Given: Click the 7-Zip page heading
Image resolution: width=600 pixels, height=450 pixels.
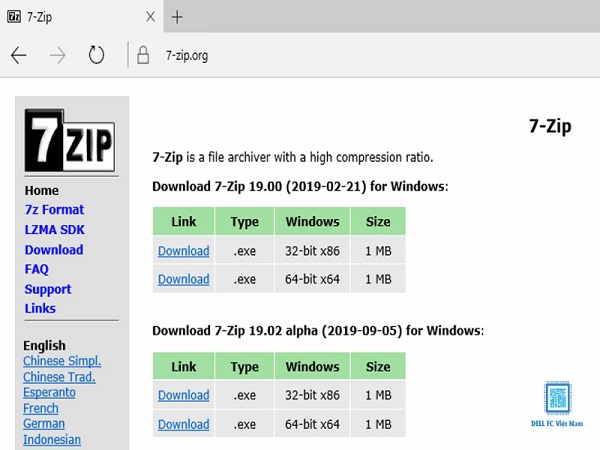Looking at the screenshot, I should click(x=550, y=126).
